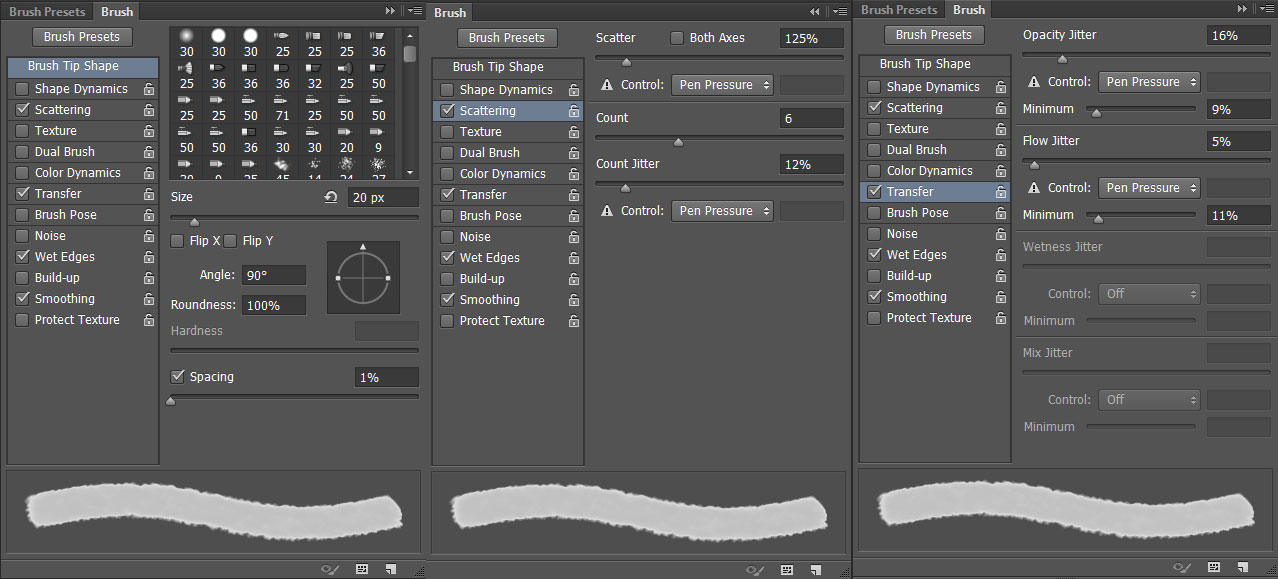Create new brush icon in the Scattering panel
The width and height of the screenshot is (1278, 579).
[x=815, y=570]
